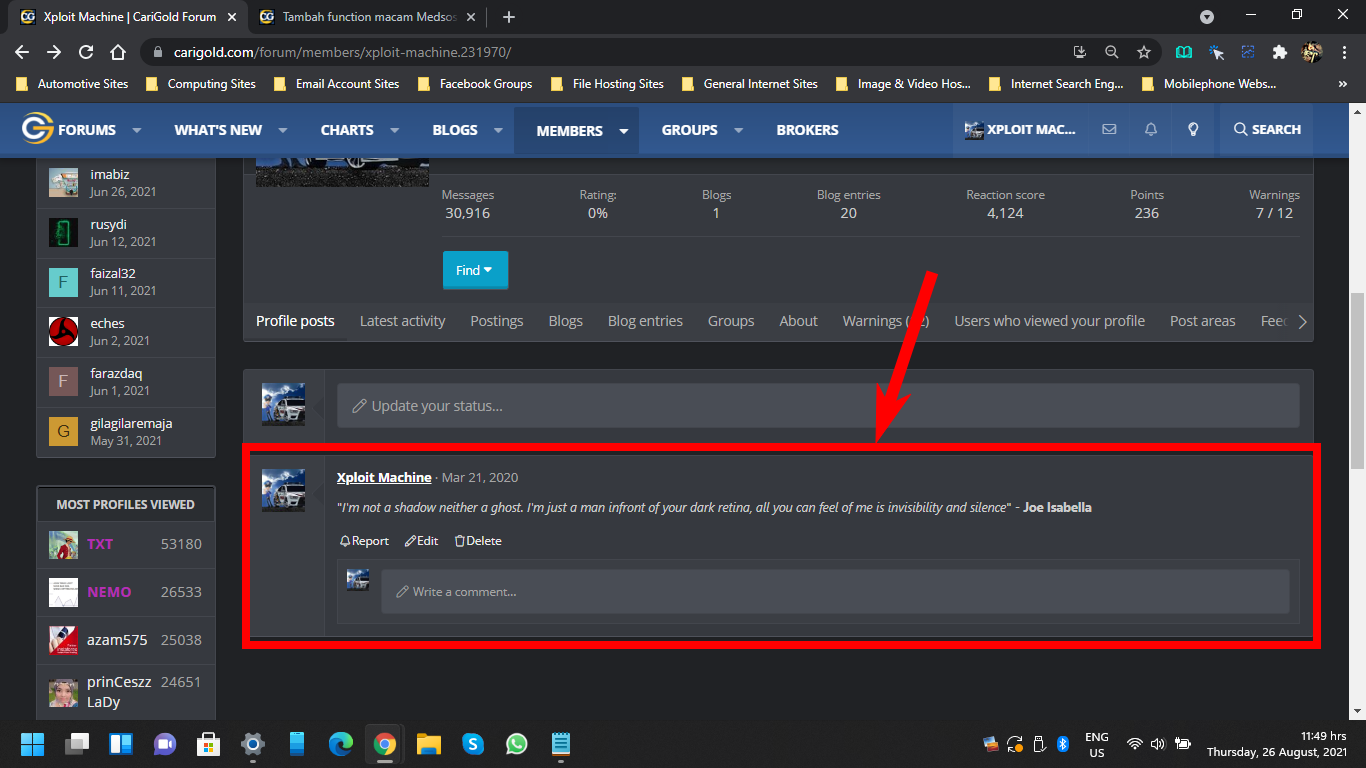Open member NEMO profile link
Screen dimensions: 1366x768
pos(109,592)
